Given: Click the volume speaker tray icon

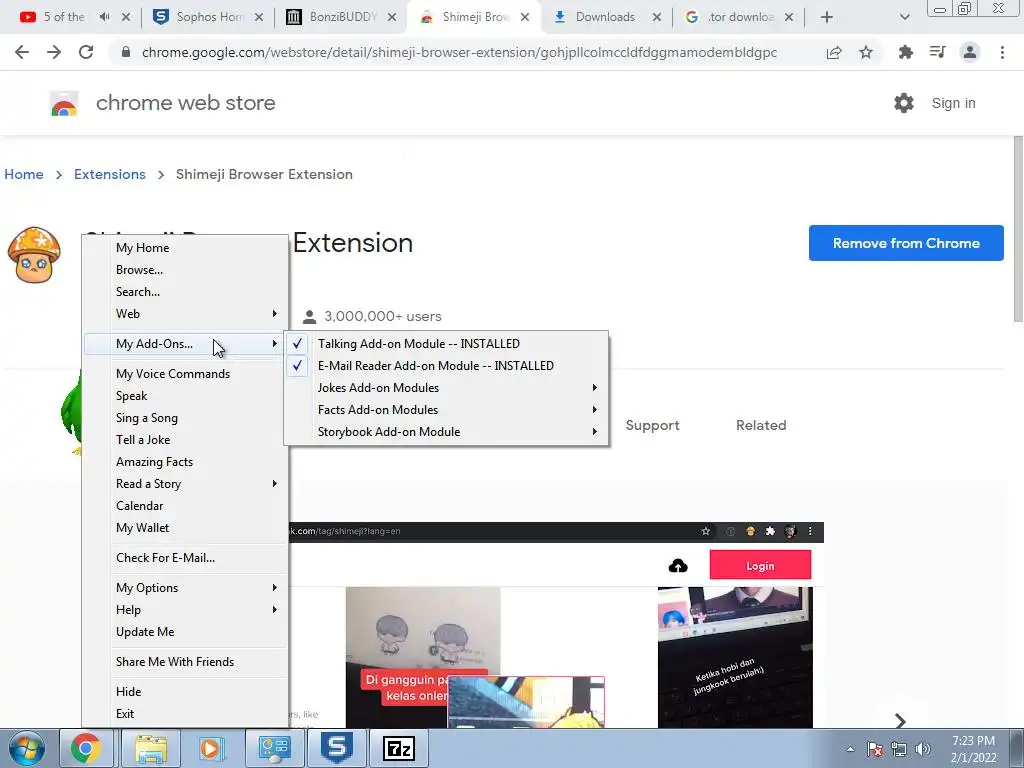Looking at the screenshot, I should tap(923, 749).
